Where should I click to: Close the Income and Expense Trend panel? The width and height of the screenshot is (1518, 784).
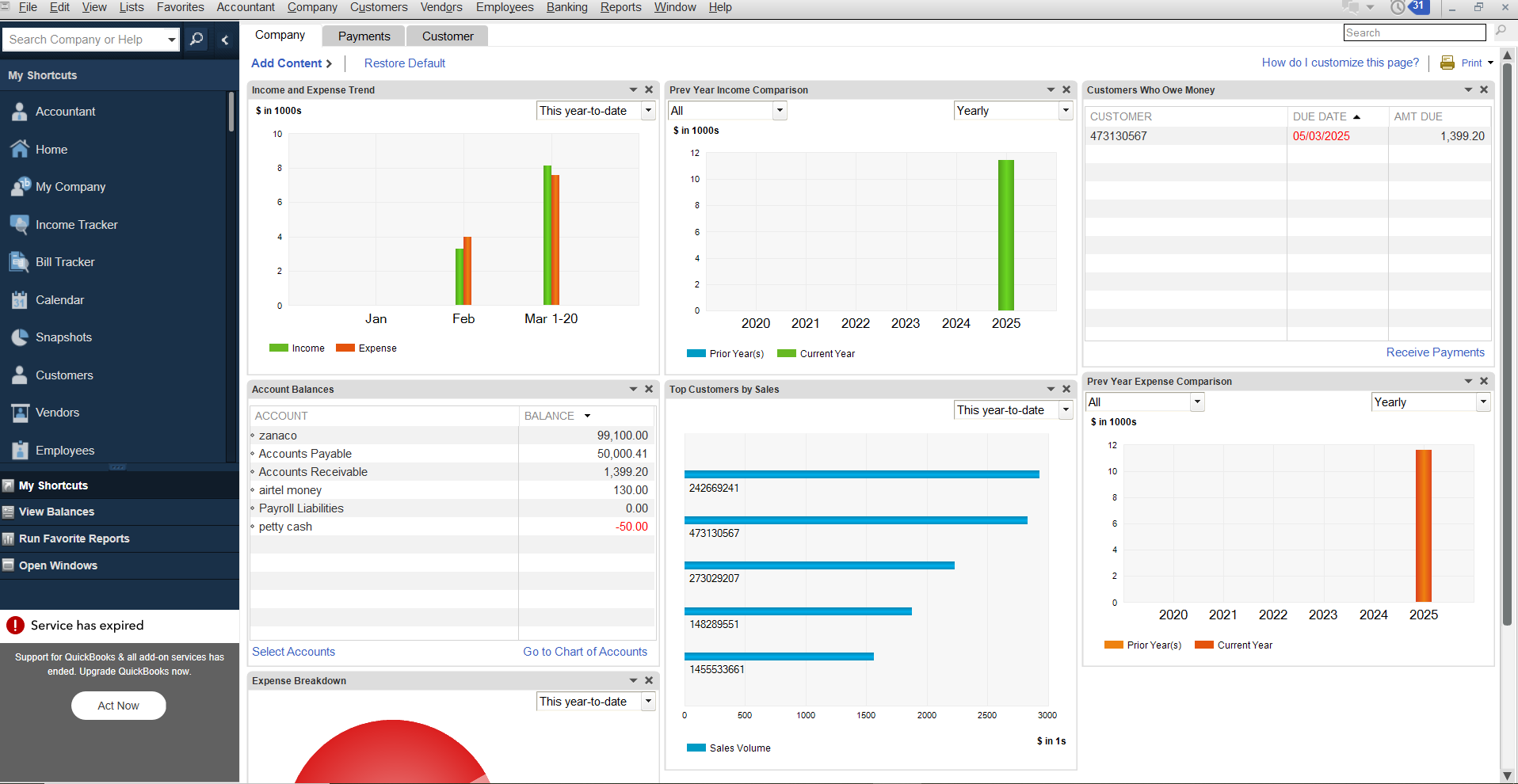pyautogui.click(x=649, y=89)
